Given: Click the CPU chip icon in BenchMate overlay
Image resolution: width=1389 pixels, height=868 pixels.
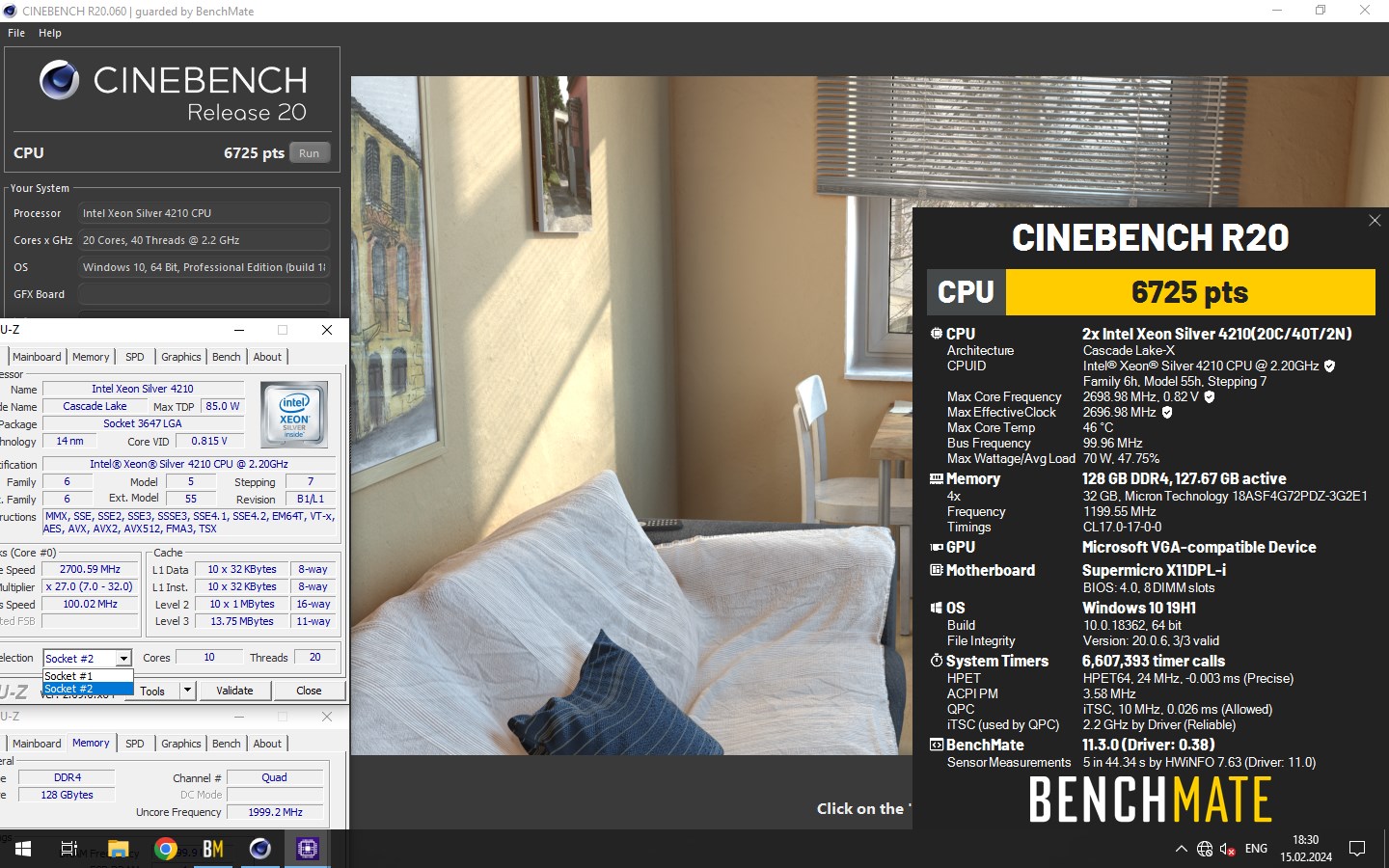Looking at the screenshot, I should pyautogui.click(x=936, y=334).
